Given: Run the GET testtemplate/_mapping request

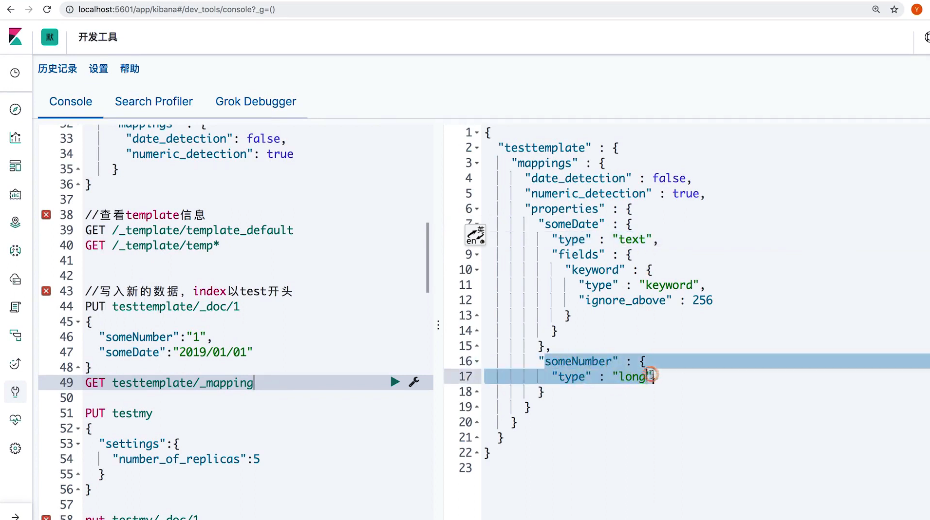Looking at the screenshot, I should click(x=395, y=382).
